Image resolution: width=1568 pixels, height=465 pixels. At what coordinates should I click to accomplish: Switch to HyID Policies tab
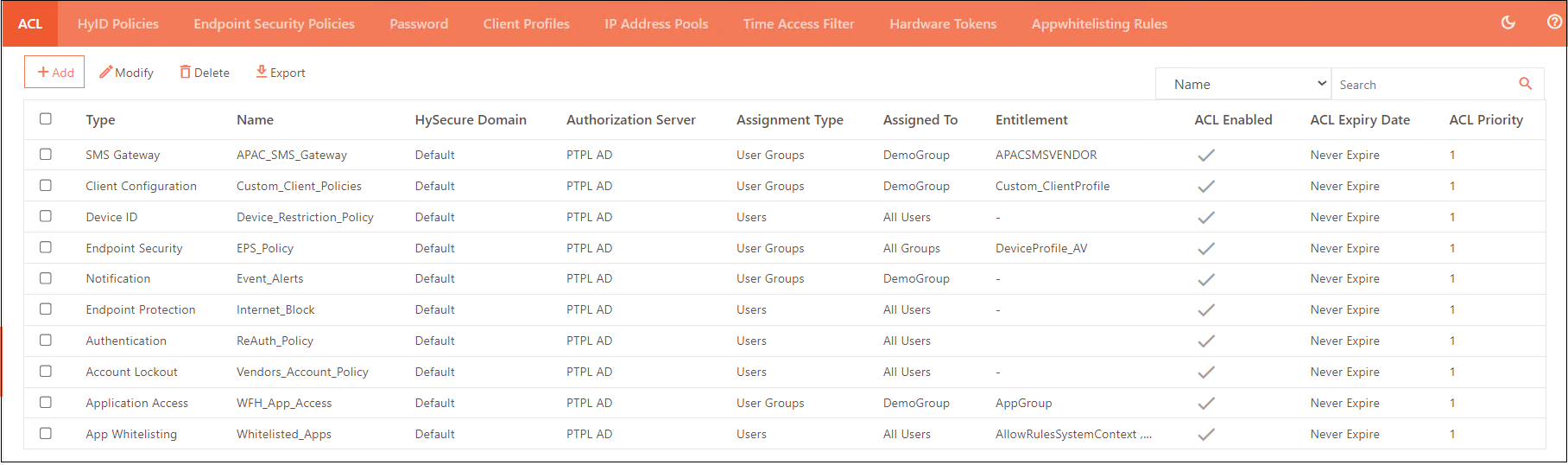point(118,23)
